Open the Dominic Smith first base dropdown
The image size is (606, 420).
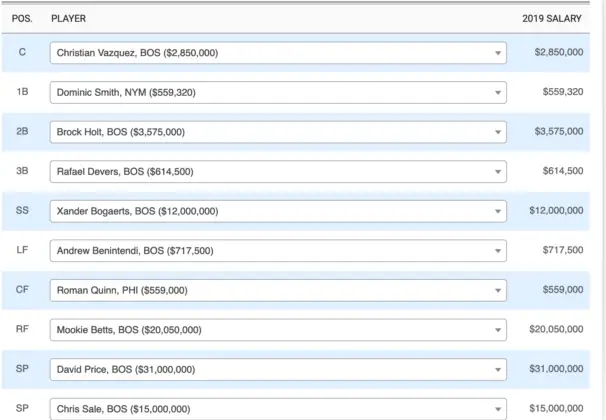click(x=278, y=92)
